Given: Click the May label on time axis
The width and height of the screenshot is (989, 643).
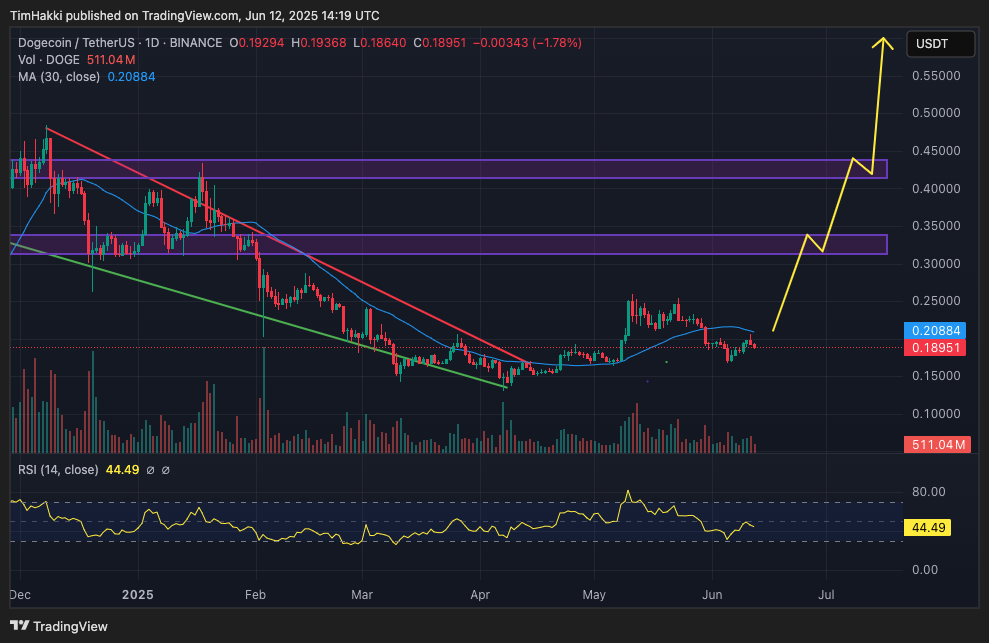Looking at the screenshot, I should (x=594, y=595).
